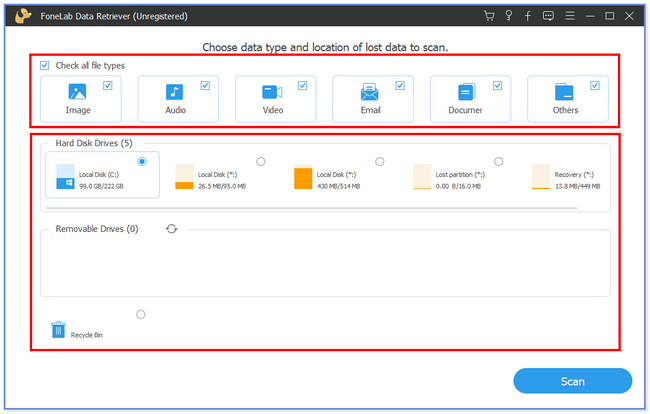Click the 'Local Disk (C:)' label
650x414 pixels.
(99, 174)
